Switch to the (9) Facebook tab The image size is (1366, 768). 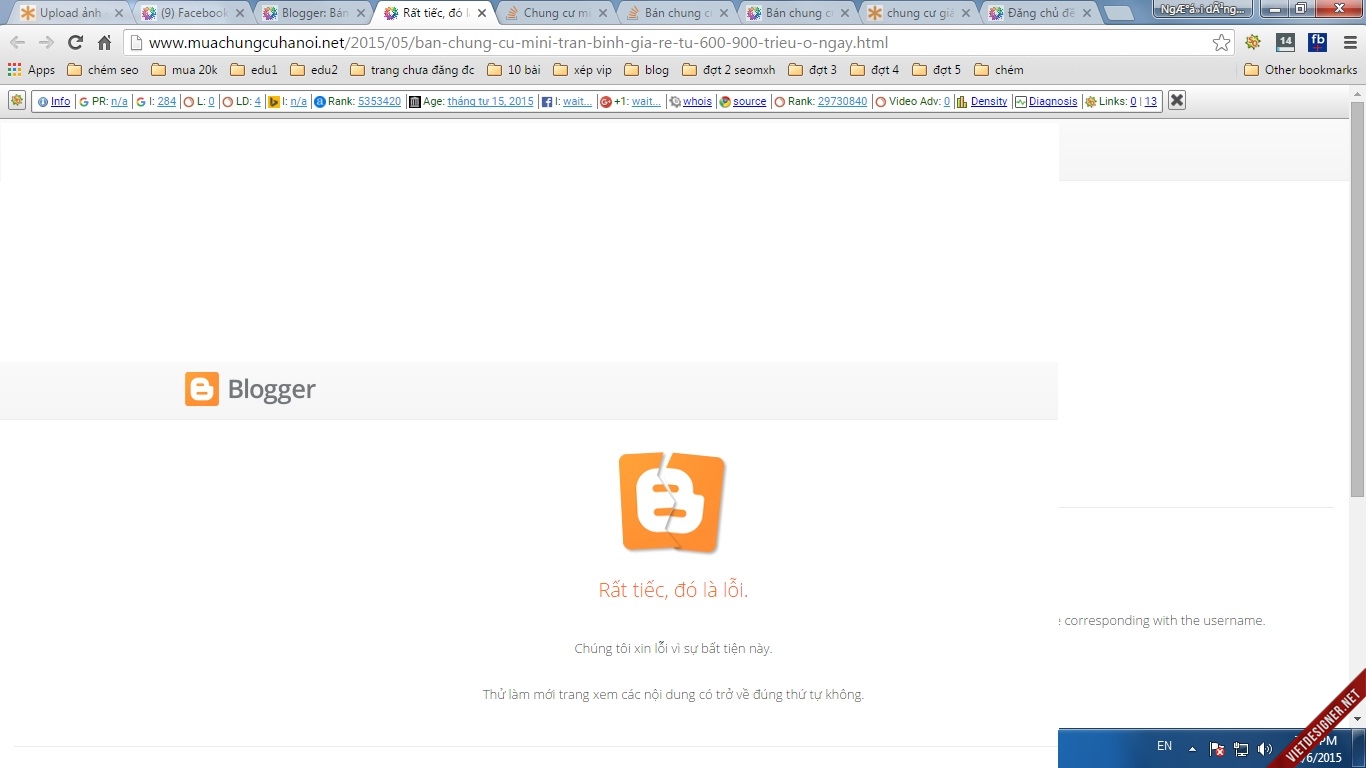pos(192,13)
